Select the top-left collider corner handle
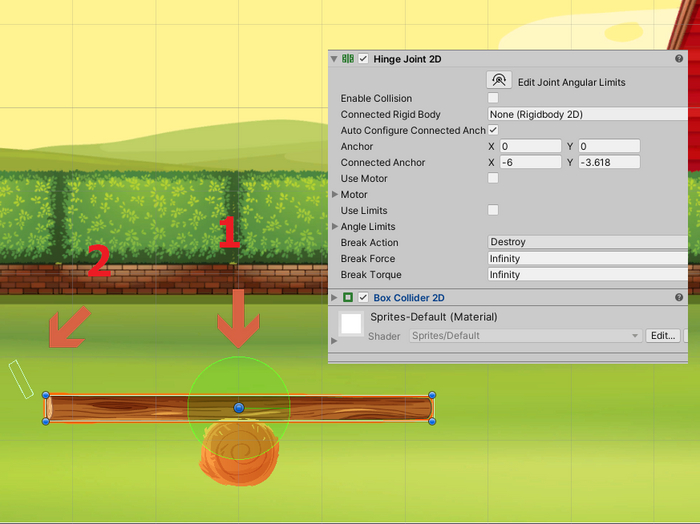The image size is (700, 524). 46,395
